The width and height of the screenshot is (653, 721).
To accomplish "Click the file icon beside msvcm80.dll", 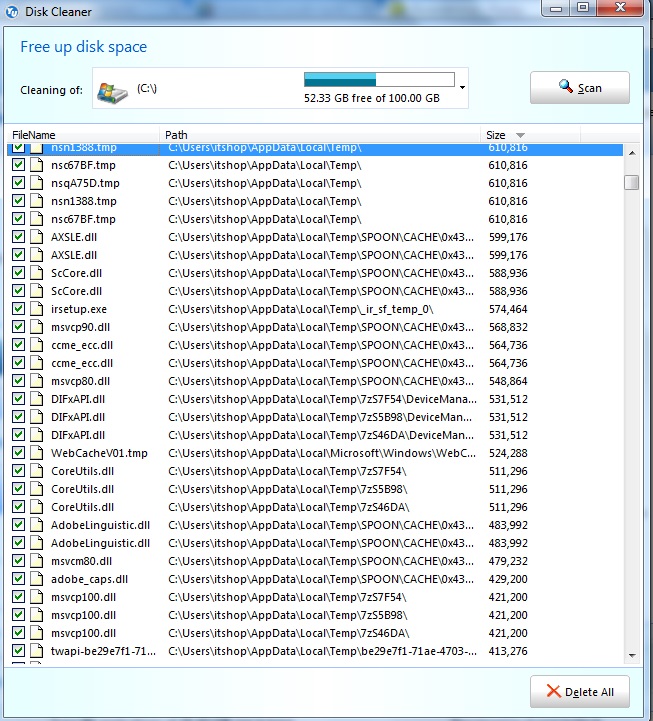I will pyautogui.click(x=36, y=561).
